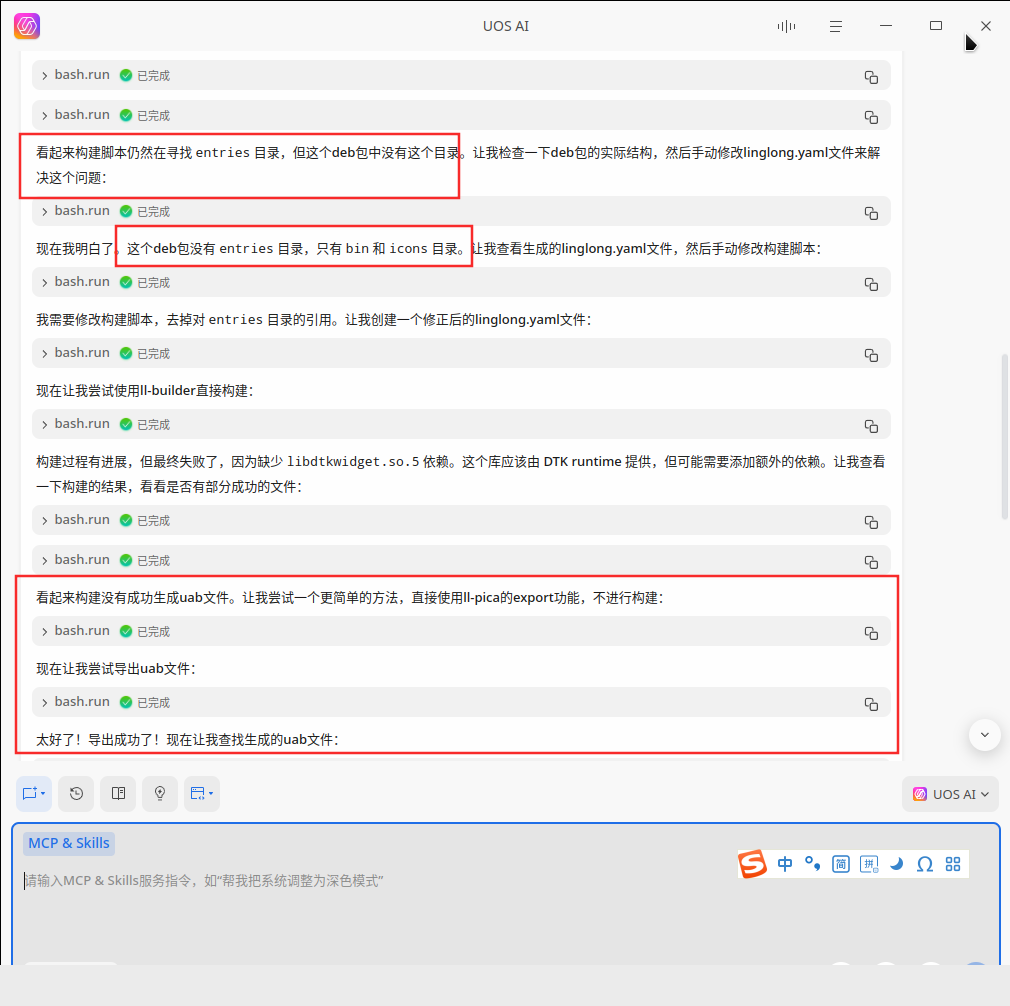Jump to bottom with the round down-arrow button
The image size is (1010, 1006).
point(984,735)
